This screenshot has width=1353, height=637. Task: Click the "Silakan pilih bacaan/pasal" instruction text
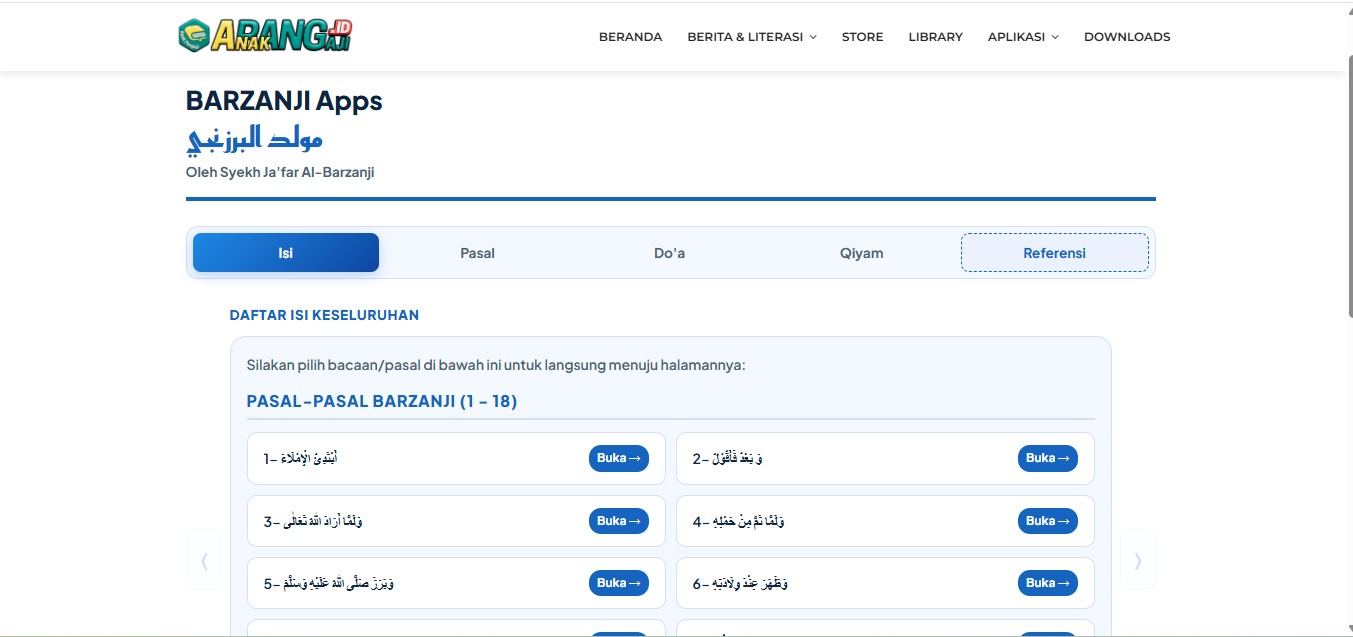pyautogui.click(x=496, y=365)
